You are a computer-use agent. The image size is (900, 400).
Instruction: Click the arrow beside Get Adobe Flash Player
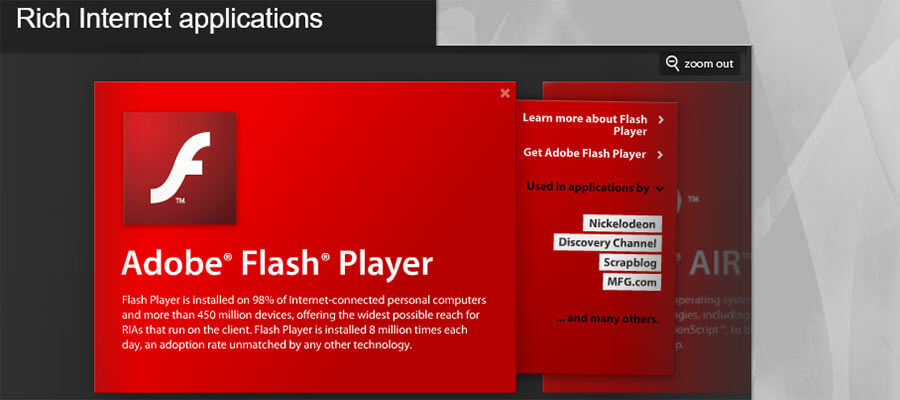pos(660,155)
